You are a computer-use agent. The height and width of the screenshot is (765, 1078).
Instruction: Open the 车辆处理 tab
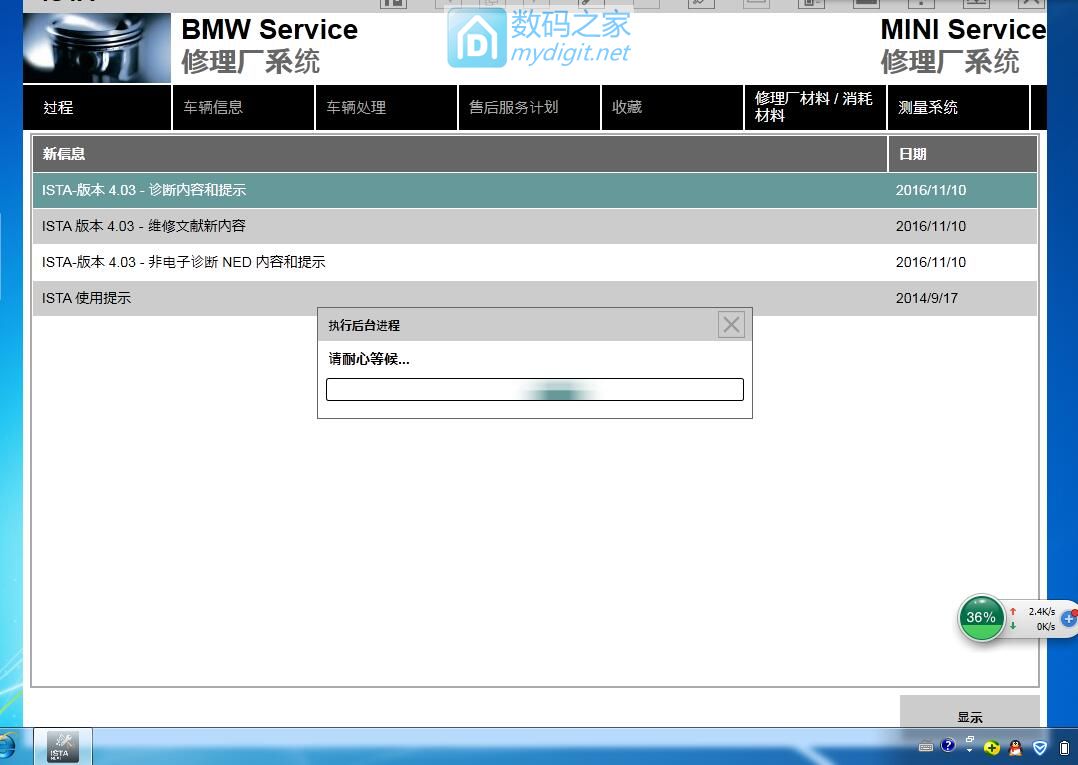click(x=385, y=108)
